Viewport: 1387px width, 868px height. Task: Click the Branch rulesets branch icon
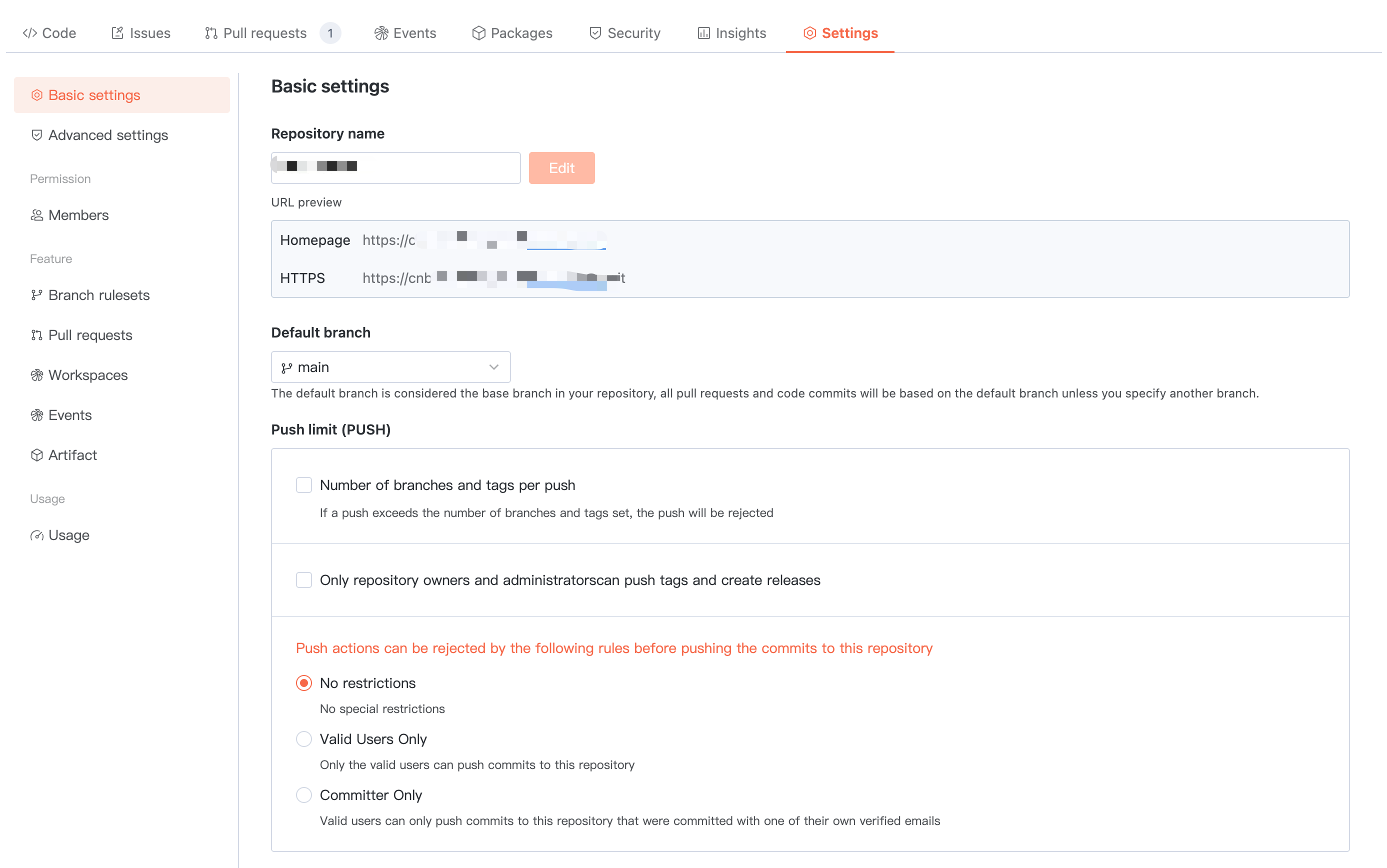pyautogui.click(x=36, y=295)
